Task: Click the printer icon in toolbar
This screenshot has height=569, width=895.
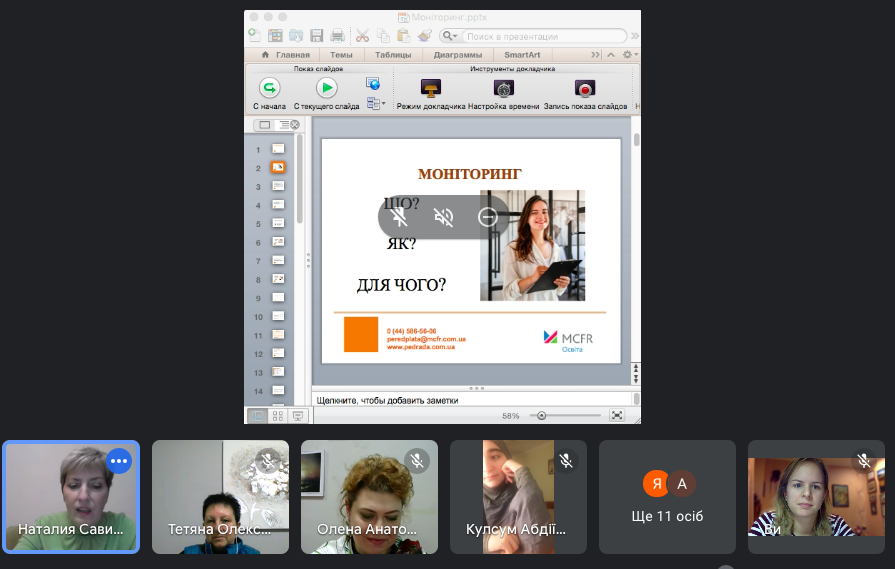Action: 337,35
